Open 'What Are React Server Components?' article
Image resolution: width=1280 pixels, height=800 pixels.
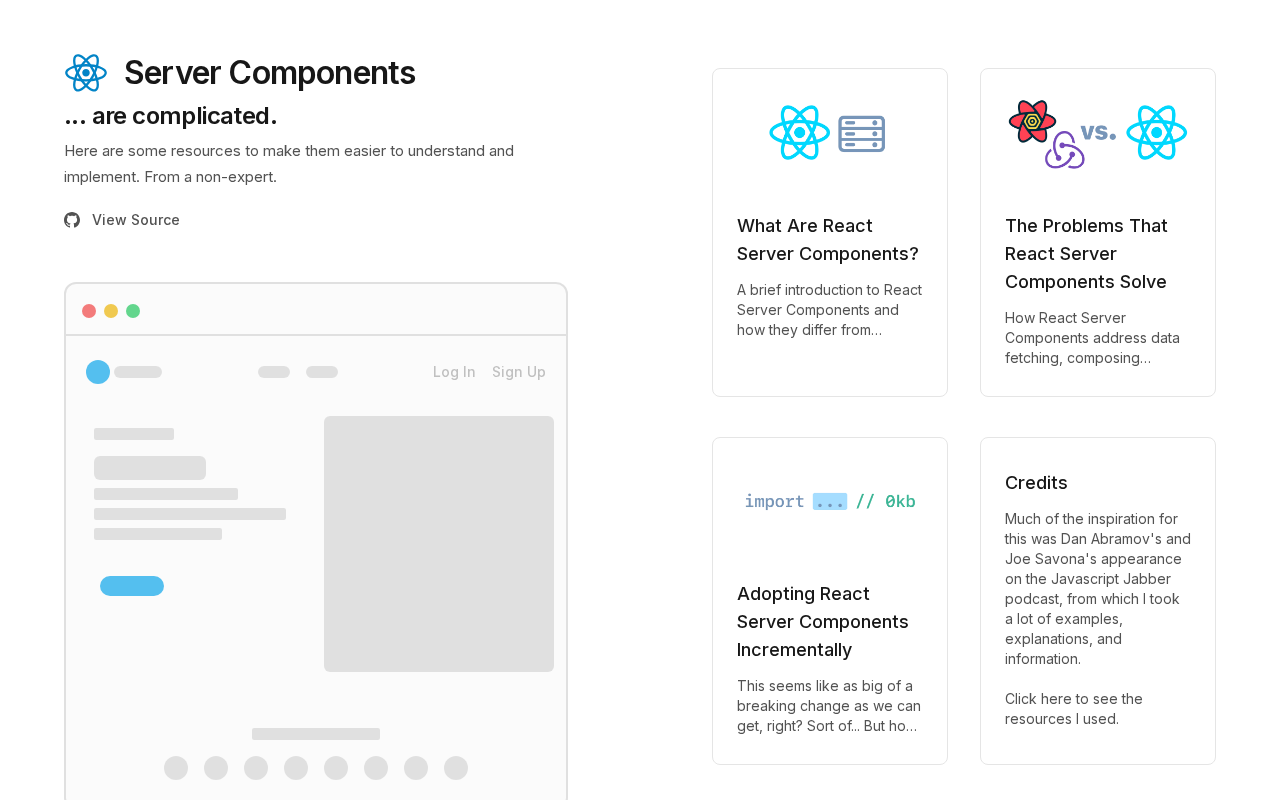pos(827,240)
